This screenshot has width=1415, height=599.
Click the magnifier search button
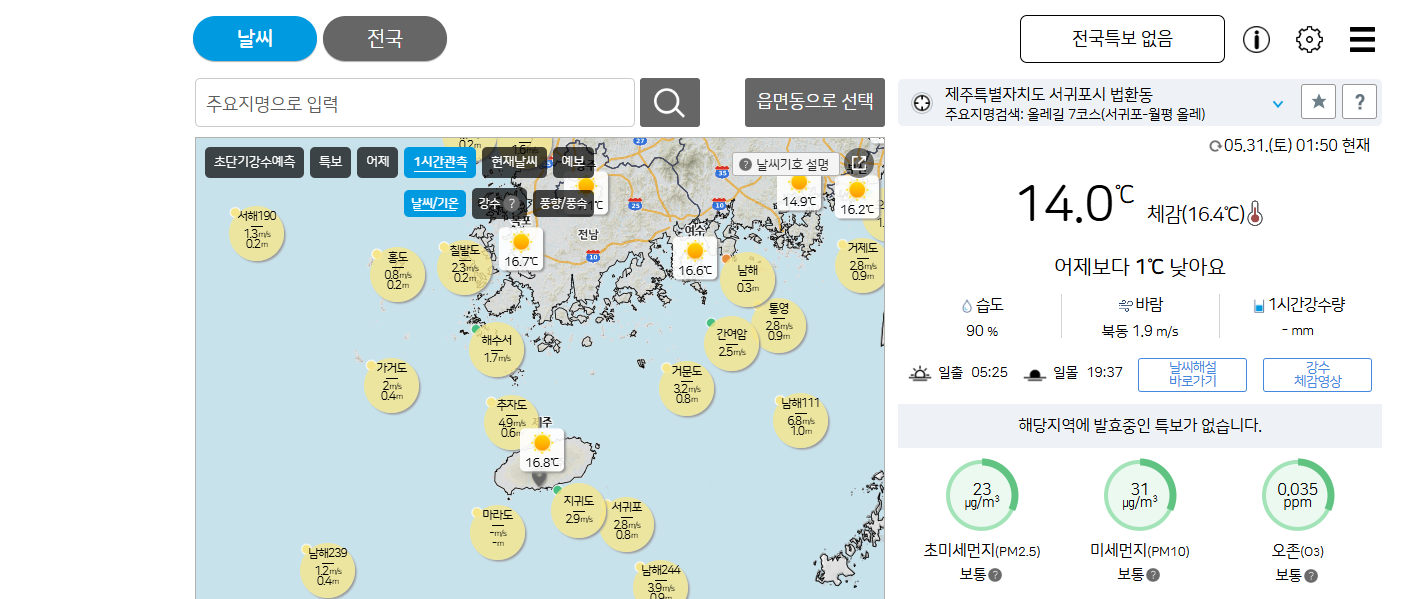tap(669, 102)
